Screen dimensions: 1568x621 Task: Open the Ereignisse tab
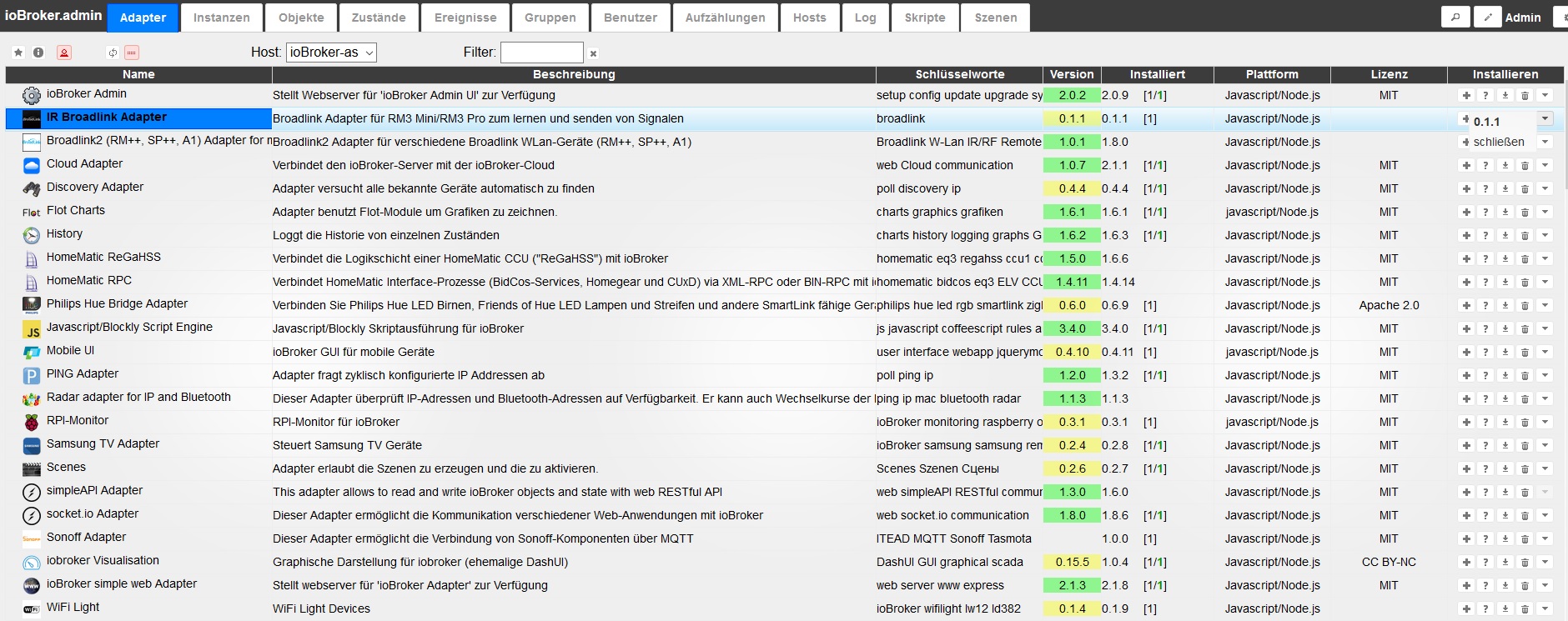click(465, 18)
